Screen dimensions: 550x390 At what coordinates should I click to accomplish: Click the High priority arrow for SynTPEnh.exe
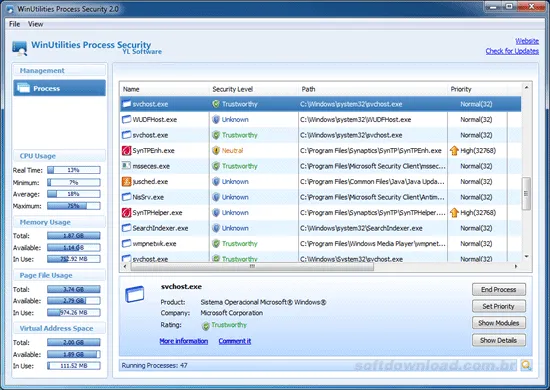(454, 150)
